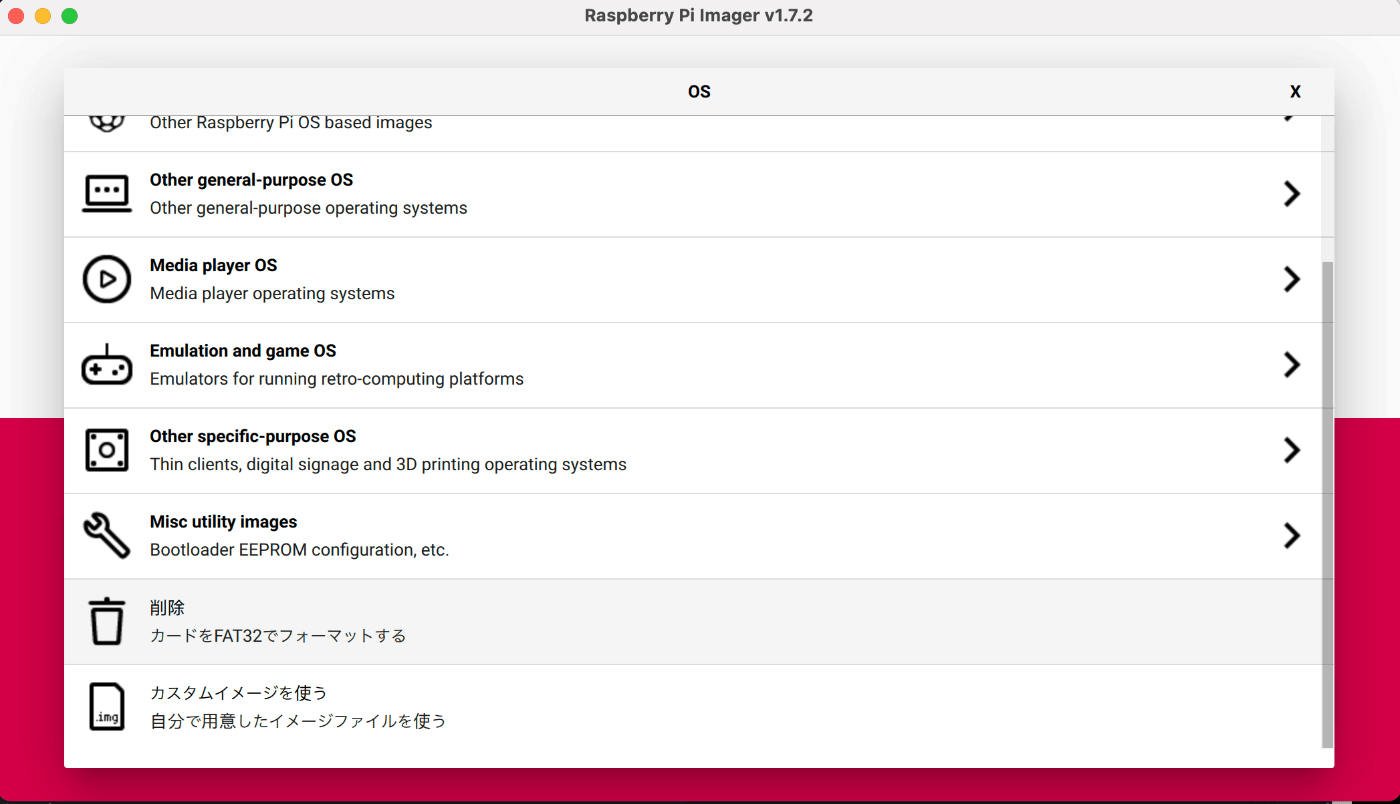Viewport: 1400px width, 804px height.
Task: Expand the Emulation and game OS chevron
Action: 1292,365
